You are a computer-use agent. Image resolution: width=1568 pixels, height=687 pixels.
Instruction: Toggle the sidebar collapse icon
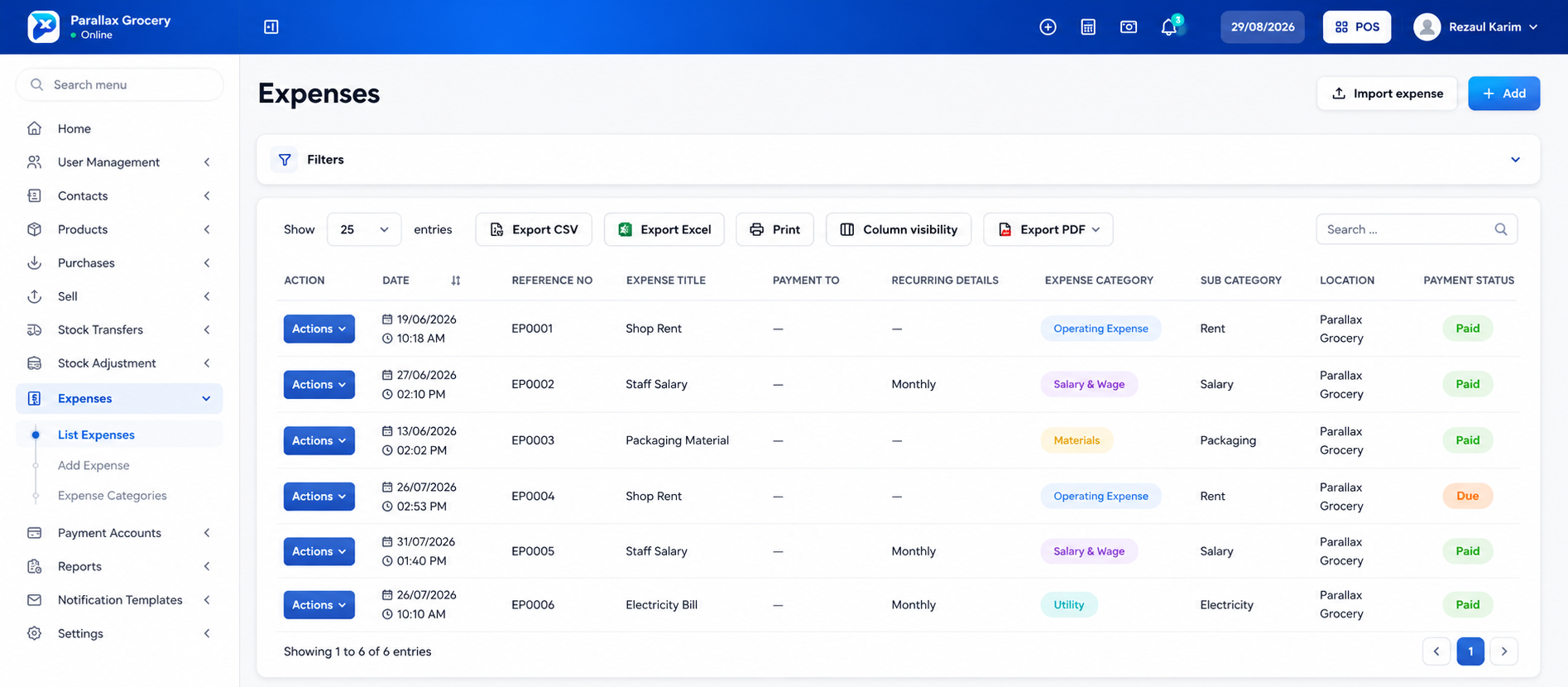point(271,26)
